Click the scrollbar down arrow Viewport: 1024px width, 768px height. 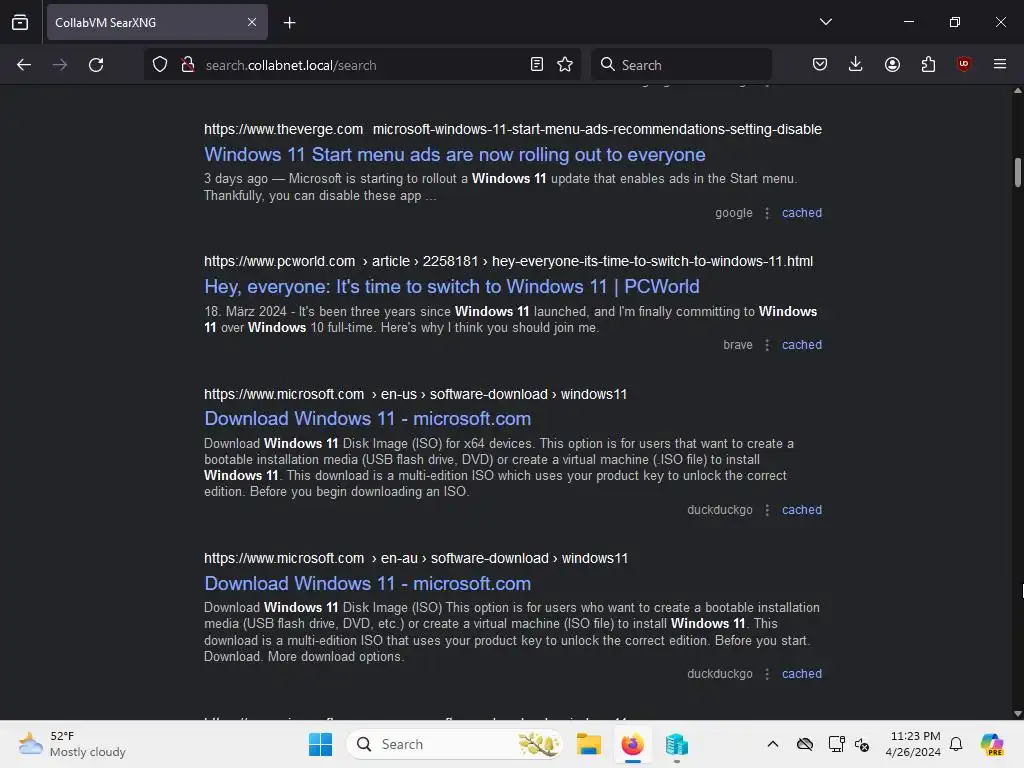1017,714
